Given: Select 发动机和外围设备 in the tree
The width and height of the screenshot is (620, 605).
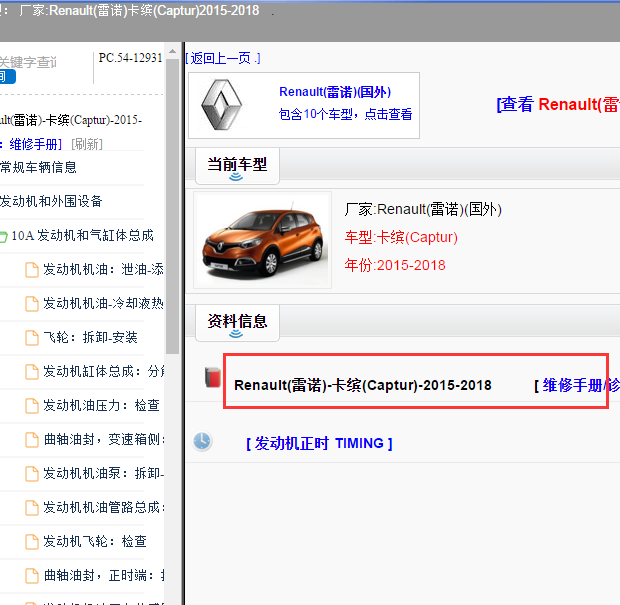Looking at the screenshot, I should click(51, 202).
